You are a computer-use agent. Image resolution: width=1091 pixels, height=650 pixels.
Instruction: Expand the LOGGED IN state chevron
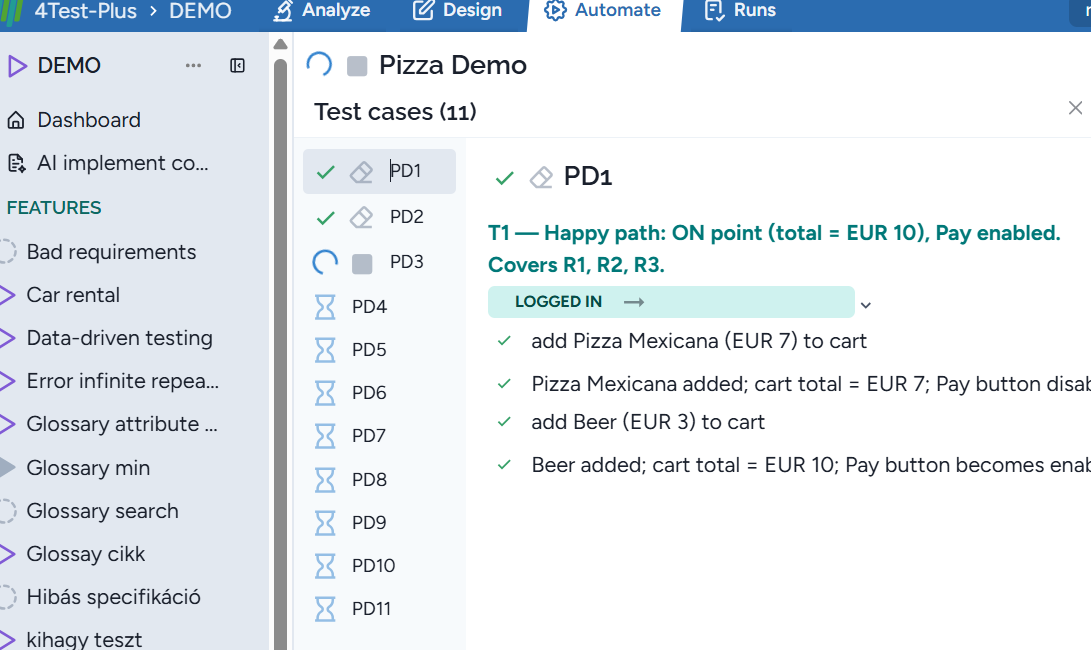click(x=866, y=305)
